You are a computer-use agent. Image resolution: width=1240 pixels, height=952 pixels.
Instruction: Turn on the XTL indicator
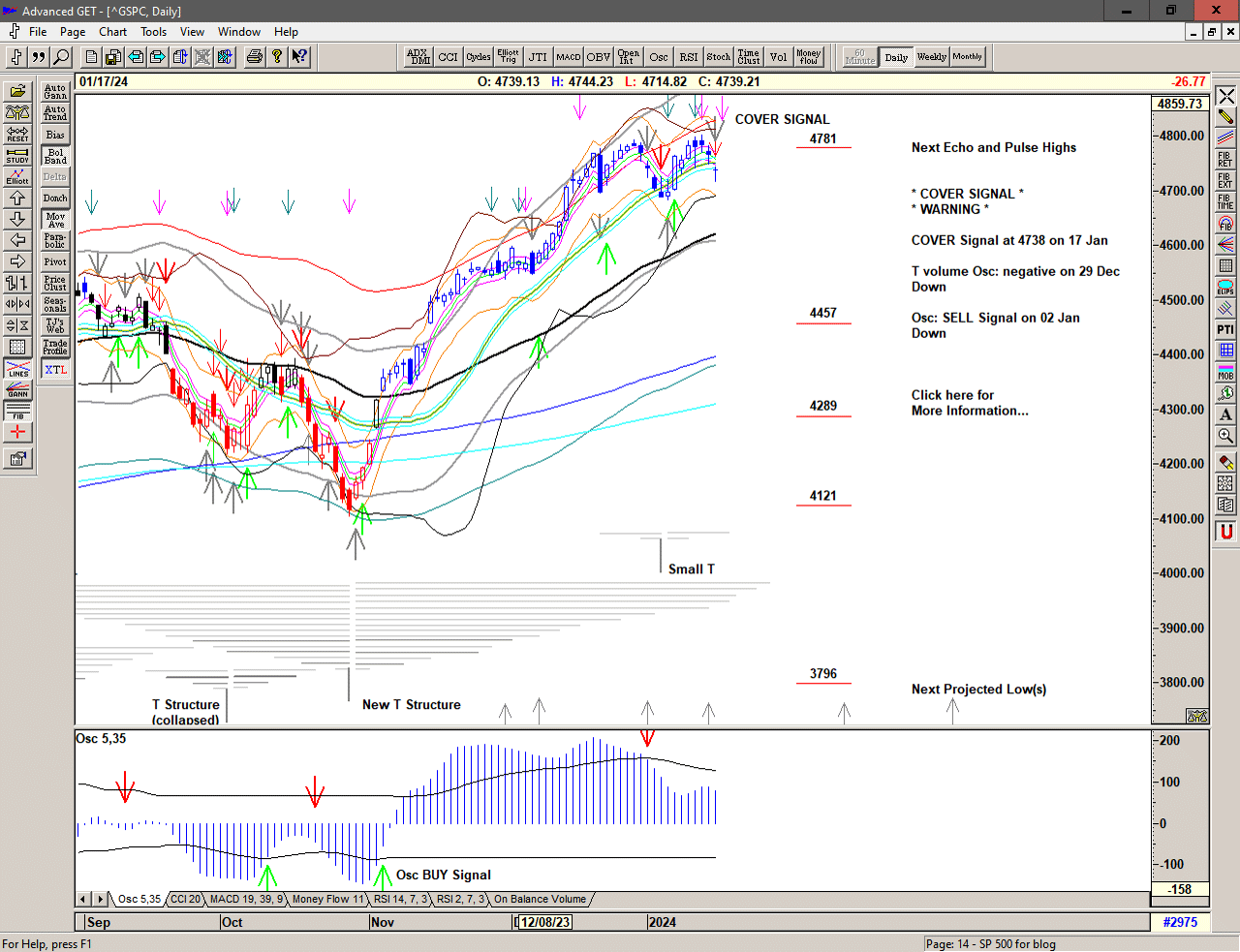55,370
